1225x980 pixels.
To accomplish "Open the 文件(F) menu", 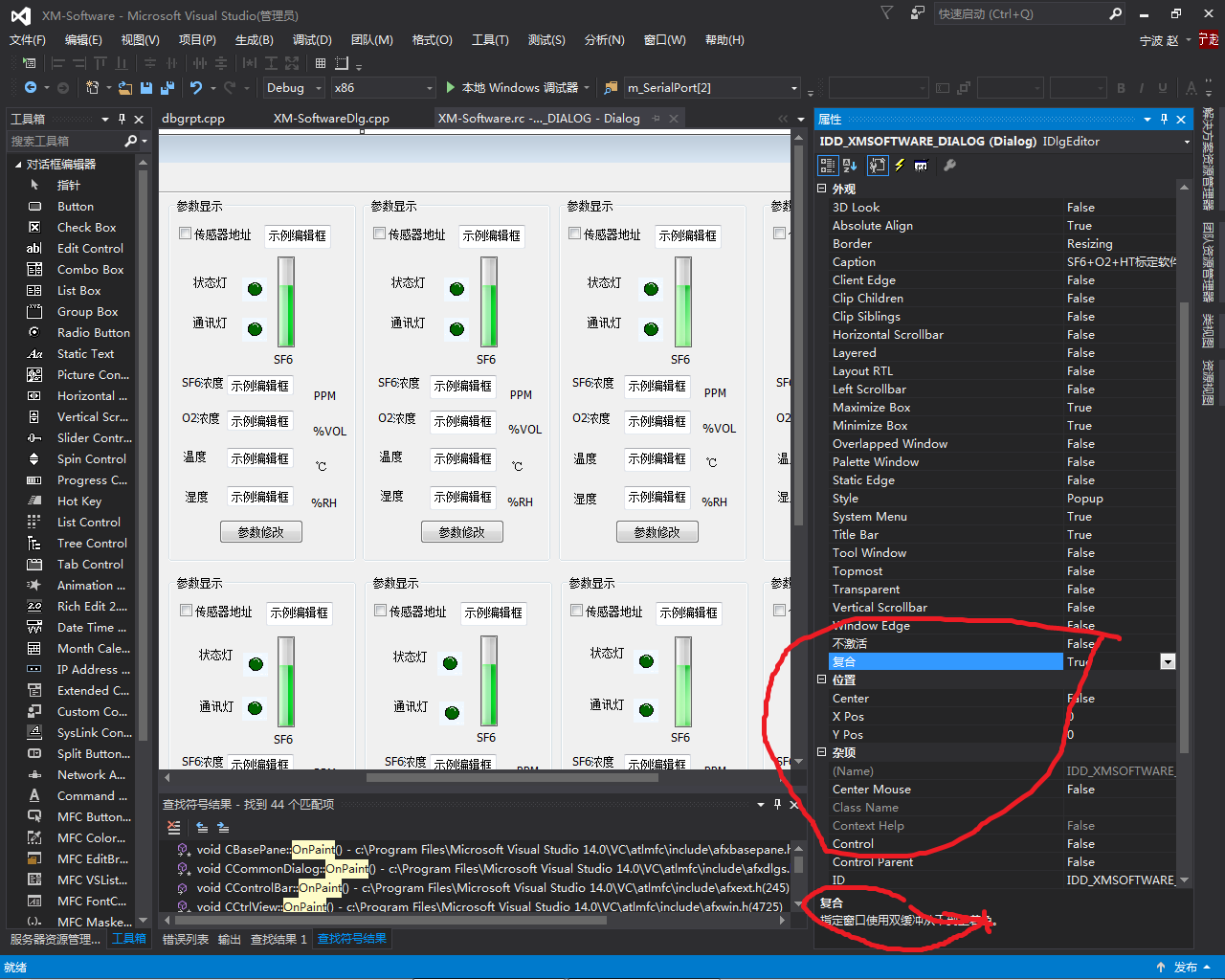I will click(x=28, y=39).
